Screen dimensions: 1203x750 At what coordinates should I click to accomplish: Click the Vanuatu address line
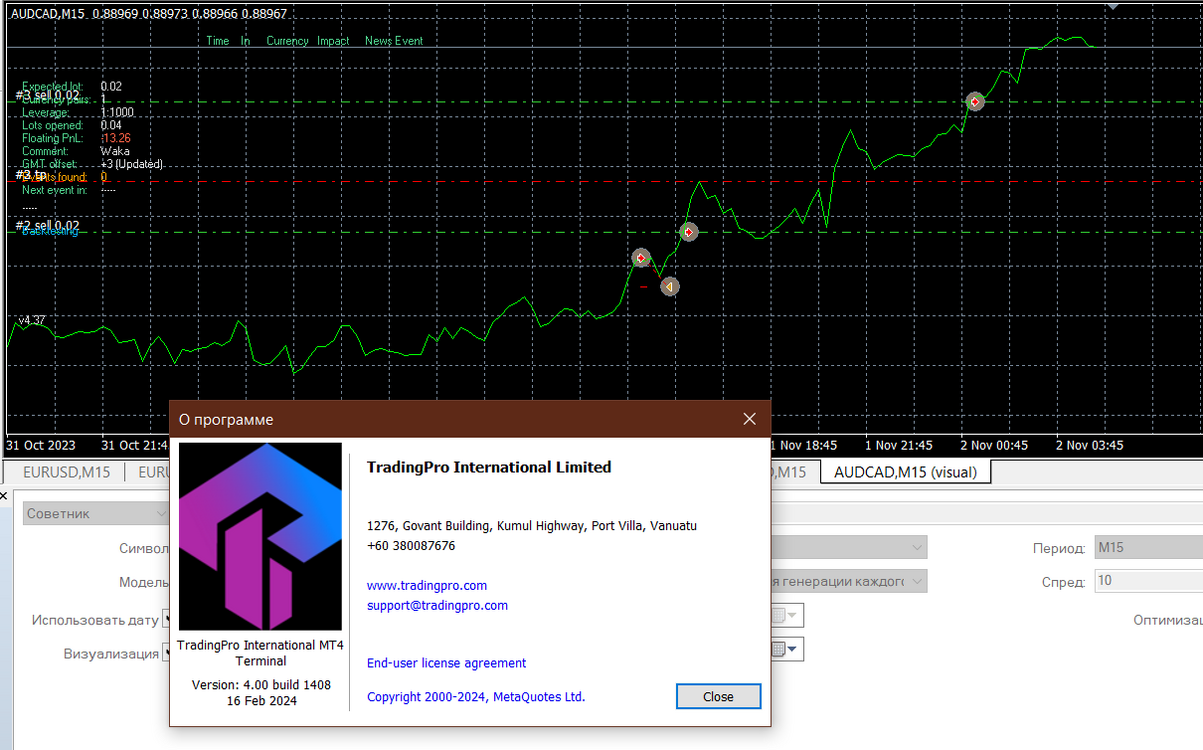click(x=532, y=526)
